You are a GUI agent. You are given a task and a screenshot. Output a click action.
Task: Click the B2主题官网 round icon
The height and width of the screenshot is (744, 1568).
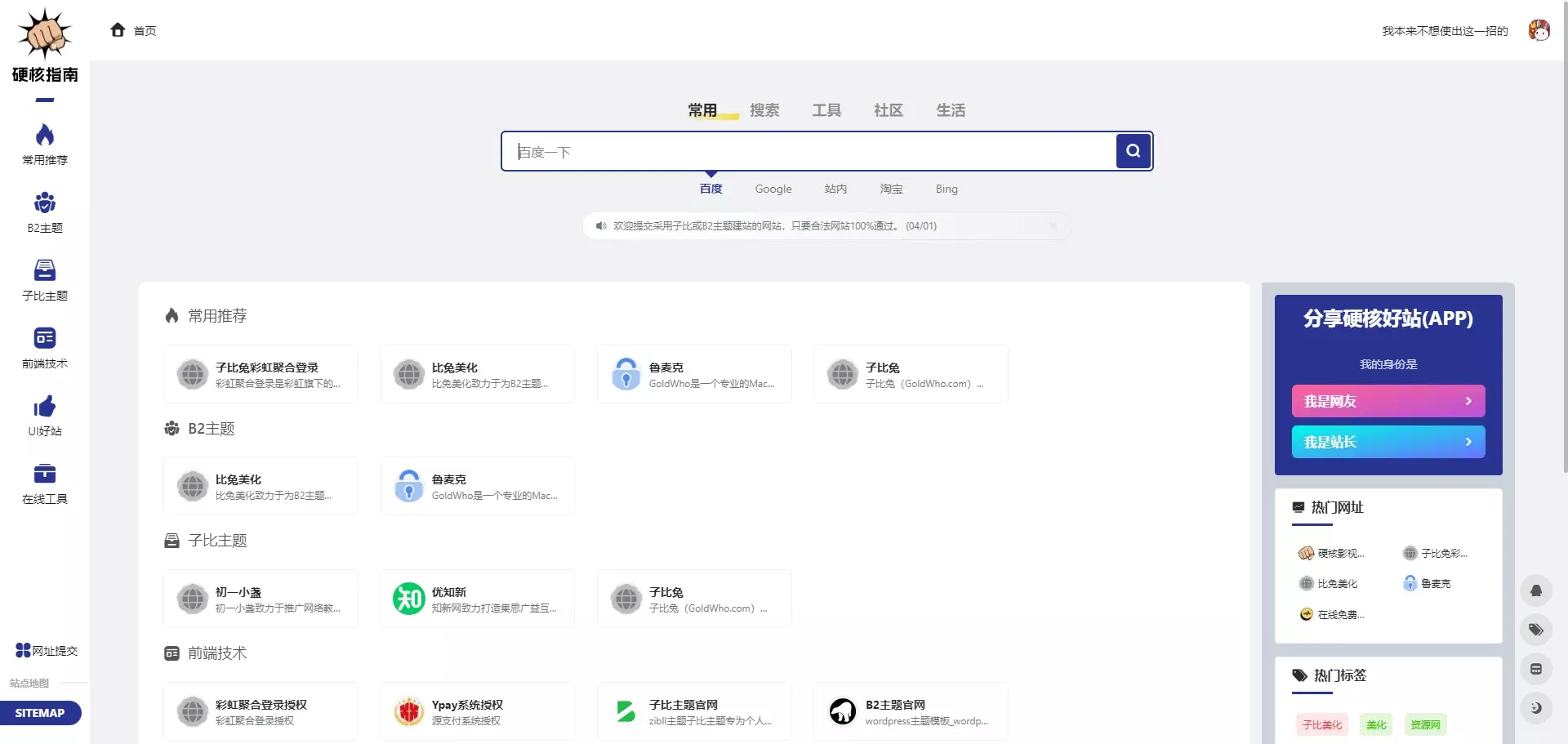(x=843, y=711)
